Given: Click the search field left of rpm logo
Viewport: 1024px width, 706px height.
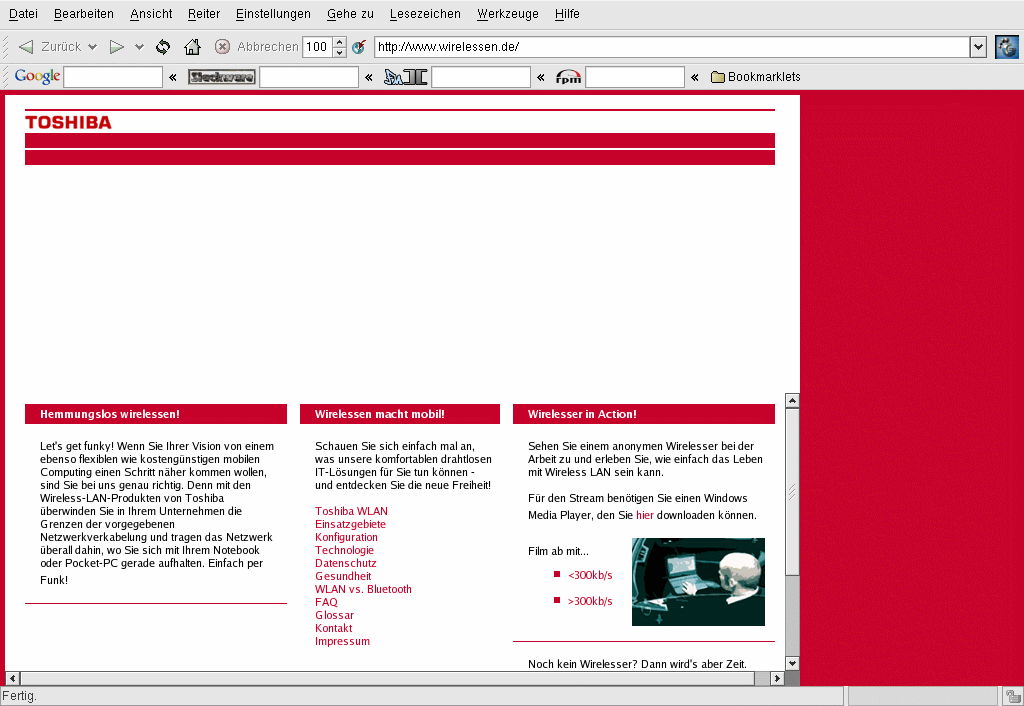Looking at the screenshot, I should [x=481, y=77].
